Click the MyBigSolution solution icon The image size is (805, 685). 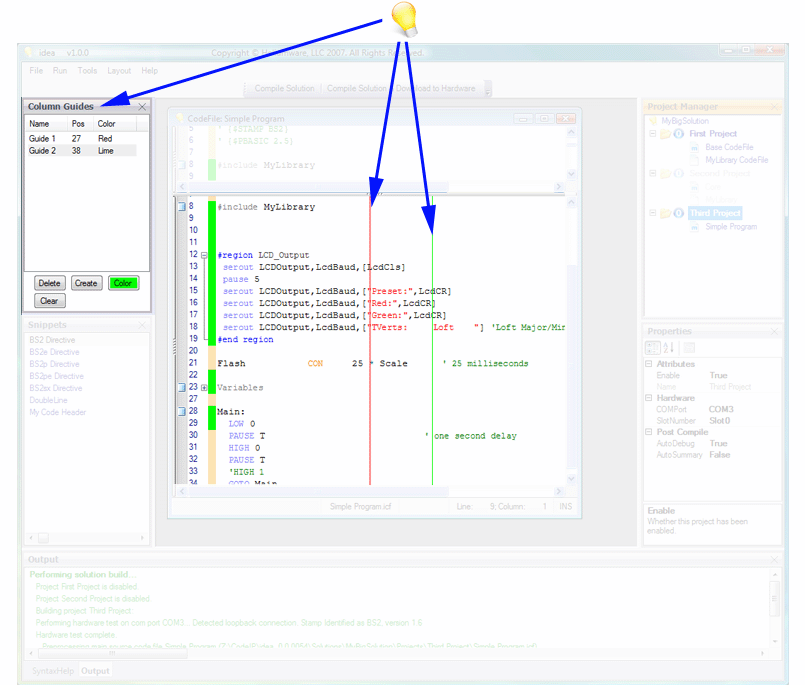click(653, 121)
